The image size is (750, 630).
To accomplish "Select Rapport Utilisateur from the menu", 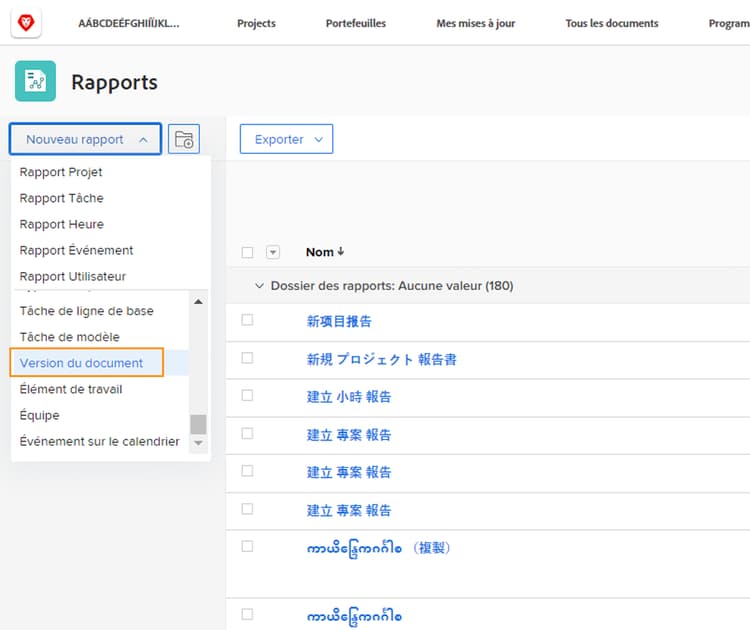I will (73, 276).
